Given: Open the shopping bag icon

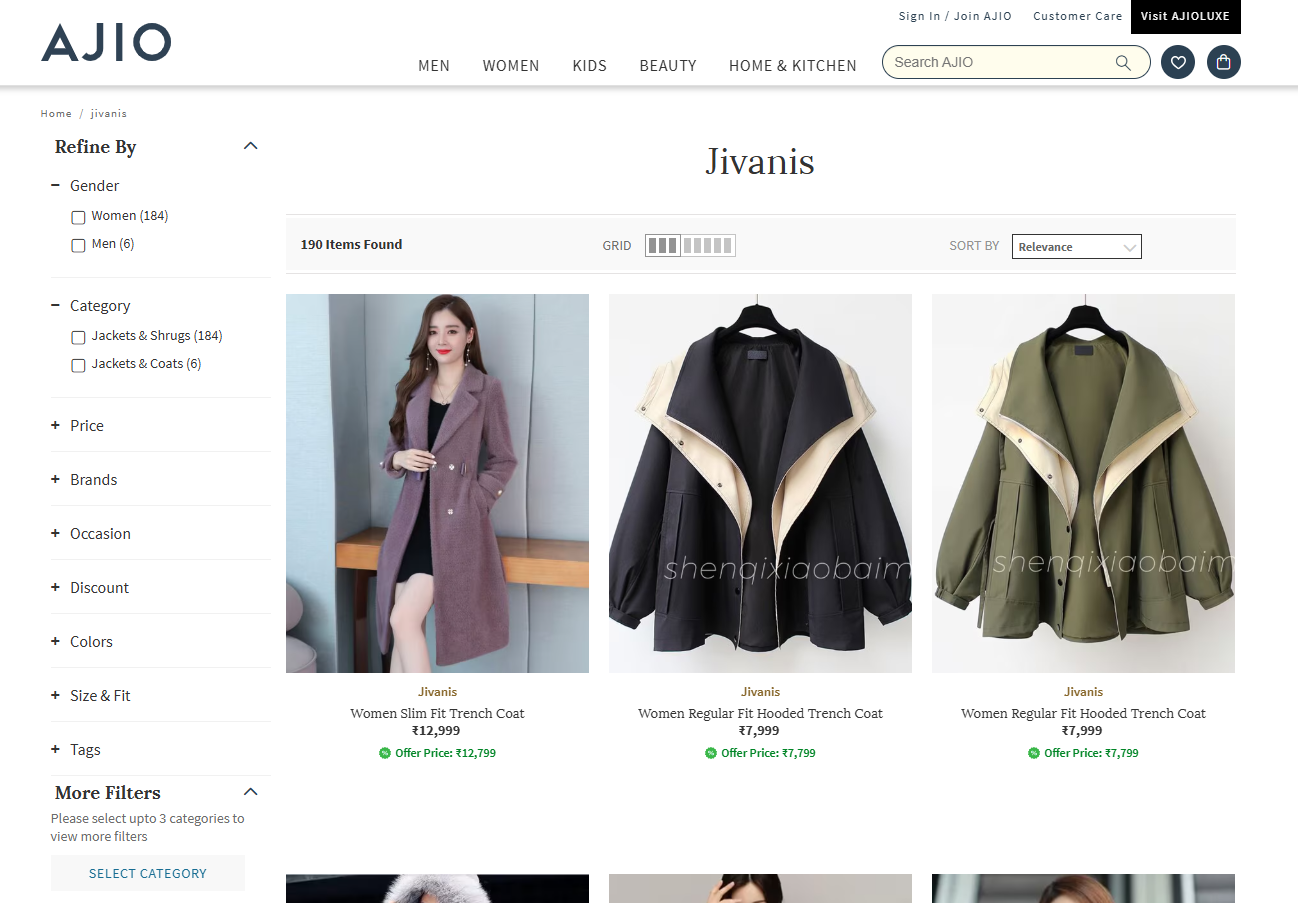Looking at the screenshot, I should coord(1224,62).
